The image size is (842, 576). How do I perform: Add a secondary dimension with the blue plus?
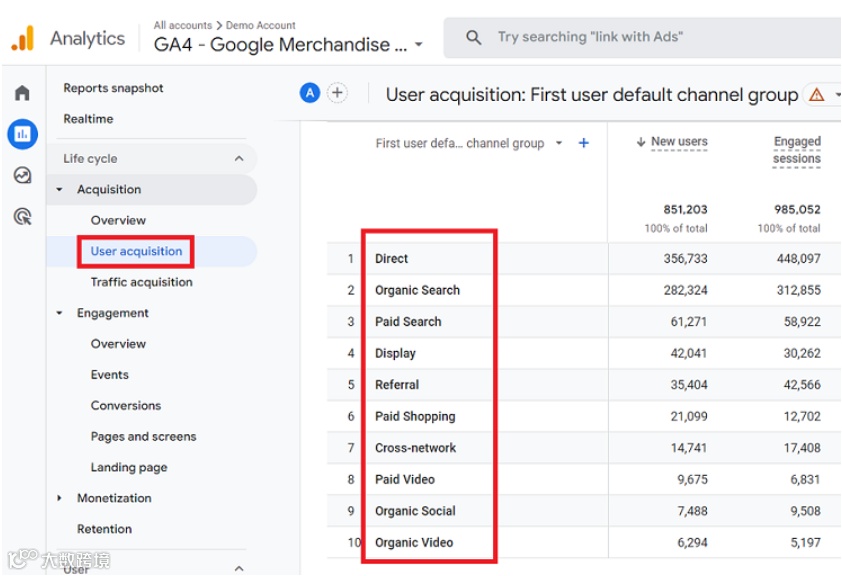click(x=584, y=143)
